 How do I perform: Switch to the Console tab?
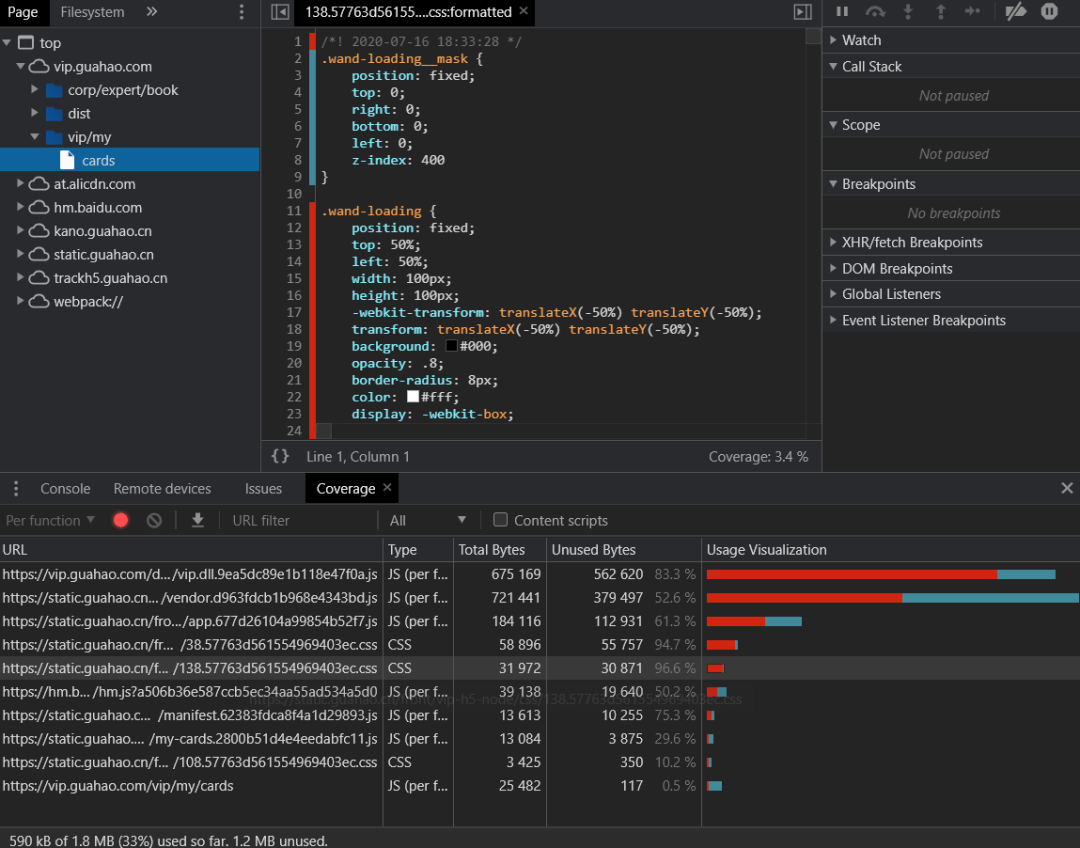[x=65, y=489]
